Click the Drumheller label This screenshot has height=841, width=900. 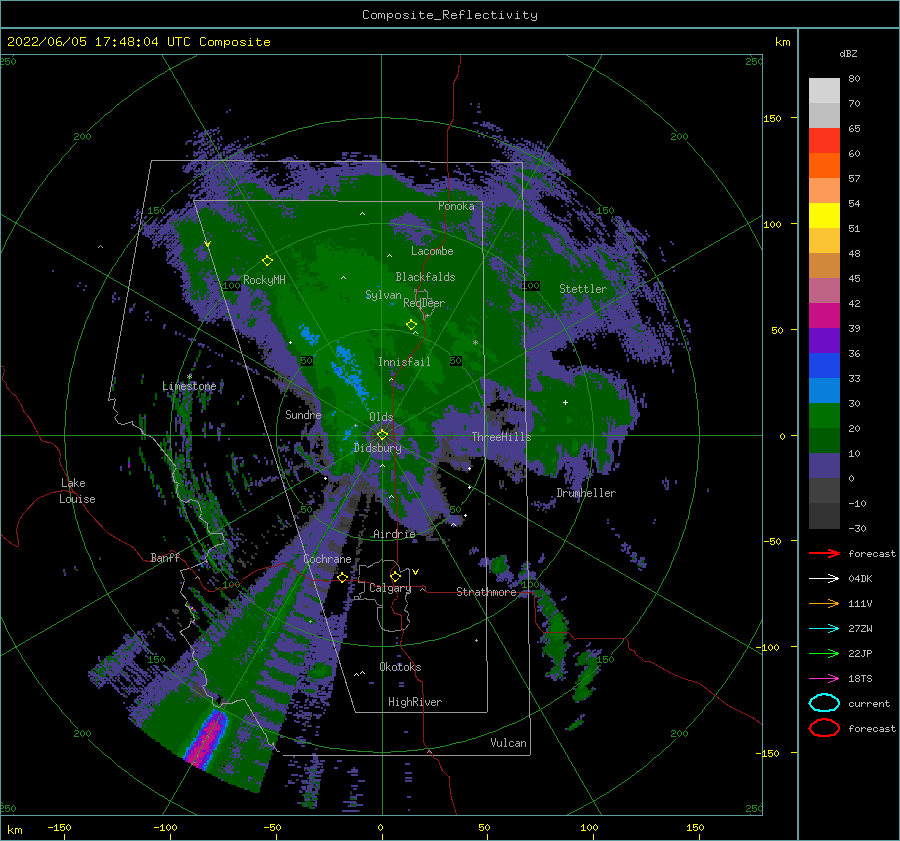pos(586,493)
